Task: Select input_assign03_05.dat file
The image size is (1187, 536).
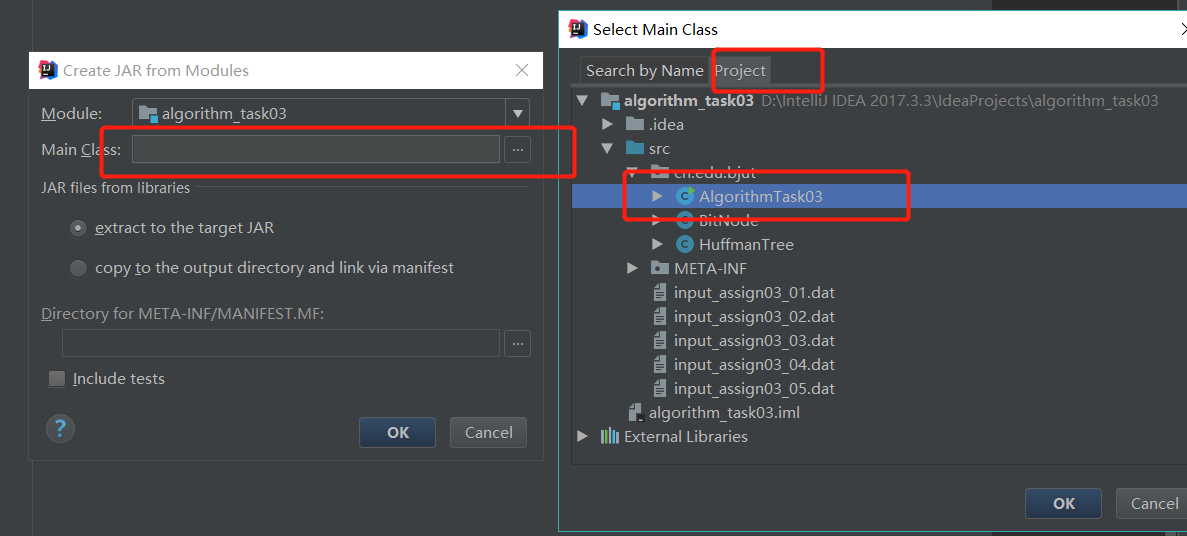Action: click(x=754, y=389)
